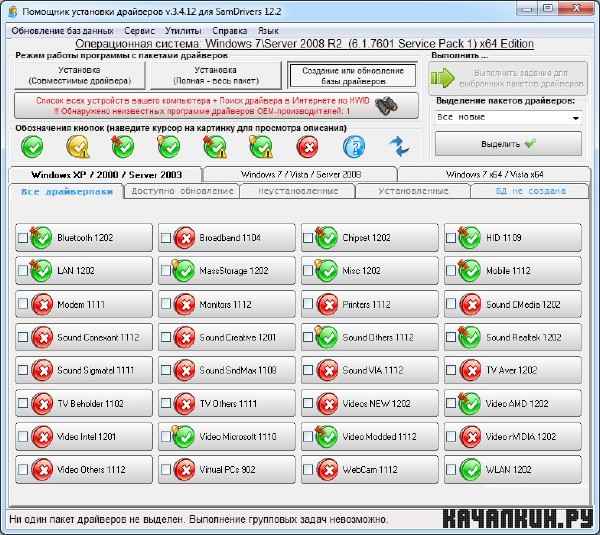
Task: Open the Неустановленные tab
Action: point(298,191)
